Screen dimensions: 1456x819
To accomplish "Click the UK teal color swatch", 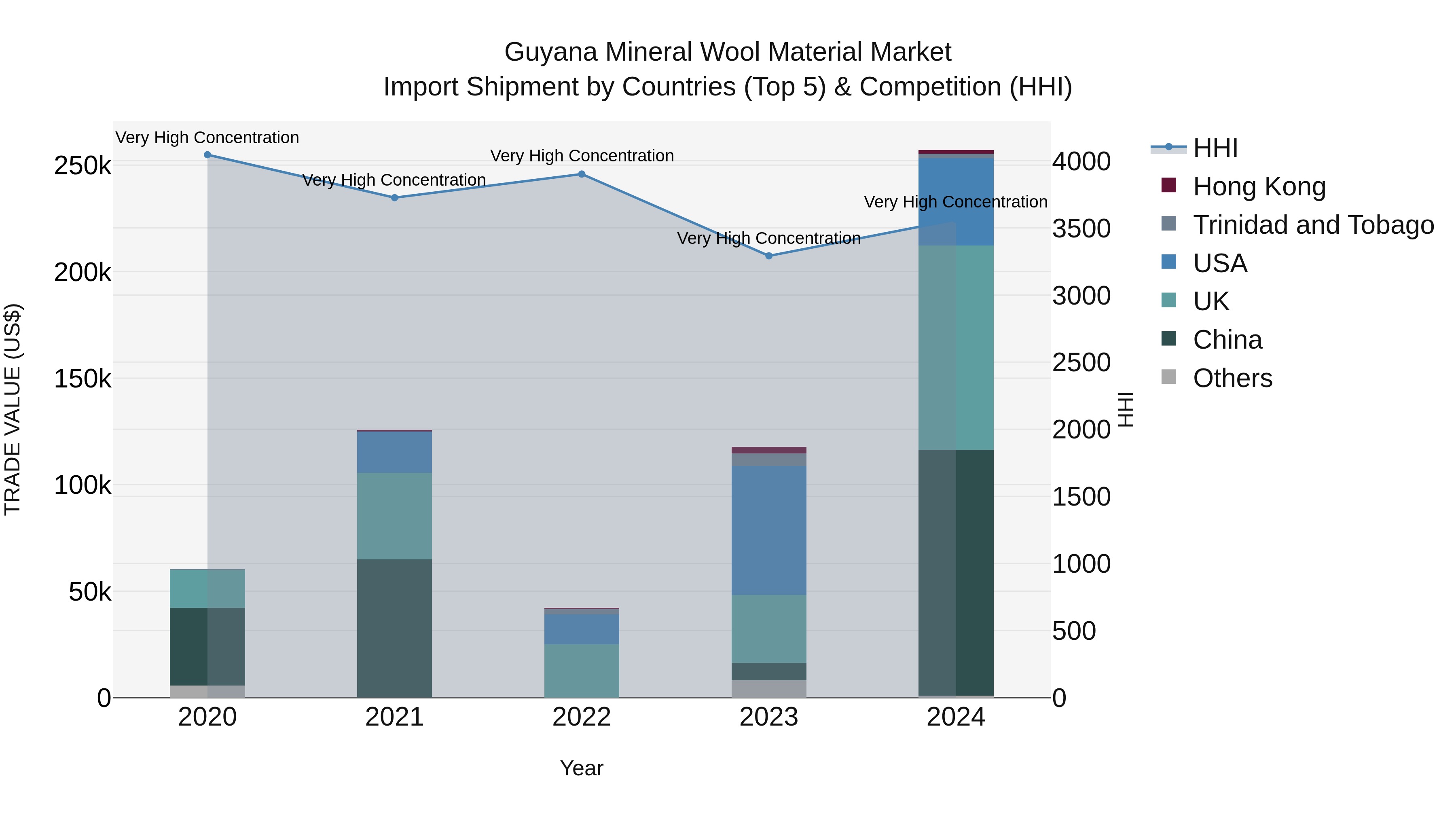I will pos(1168,300).
